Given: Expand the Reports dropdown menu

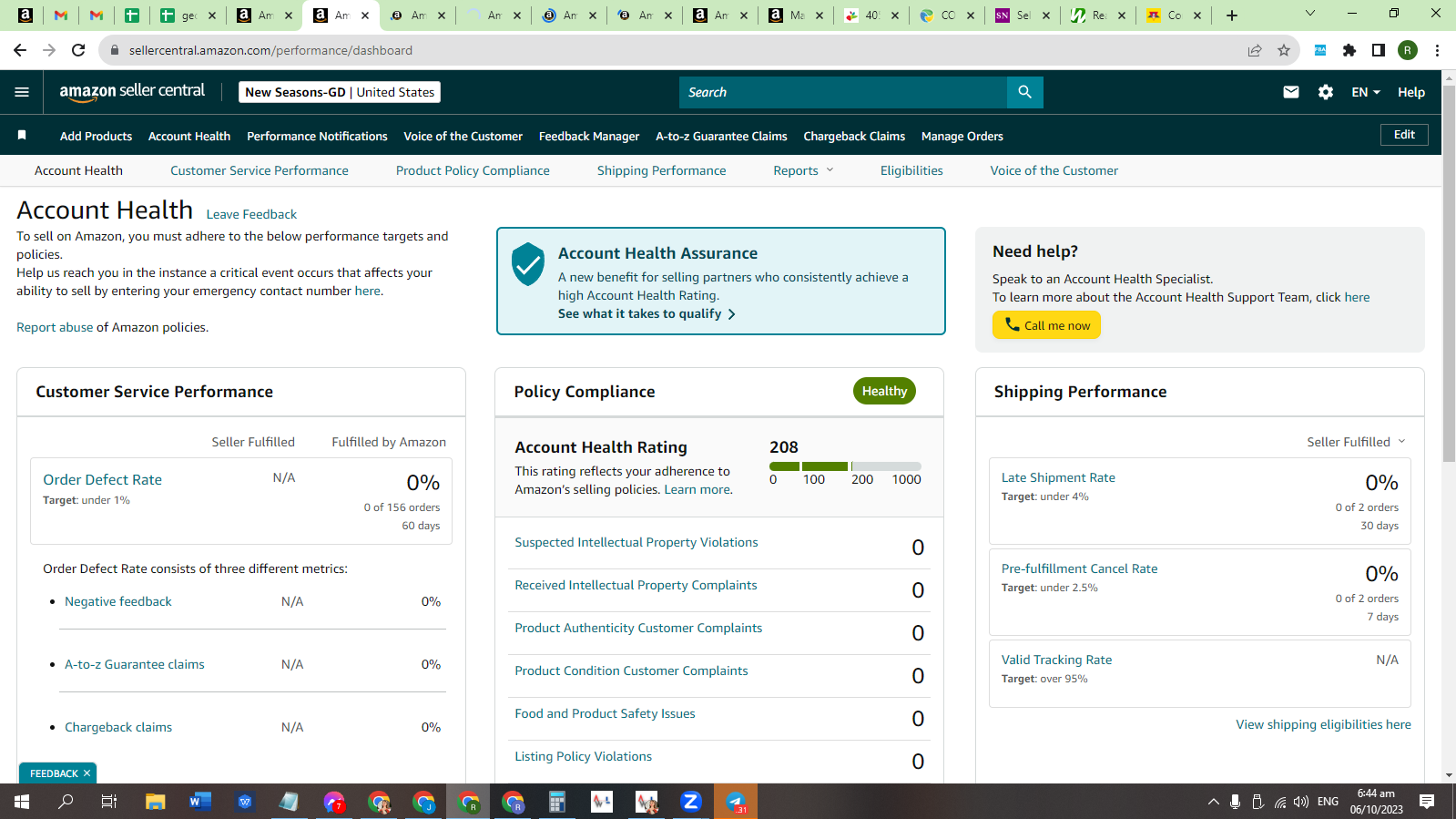Looking at the screenshot, I should (x=804, y=170).
